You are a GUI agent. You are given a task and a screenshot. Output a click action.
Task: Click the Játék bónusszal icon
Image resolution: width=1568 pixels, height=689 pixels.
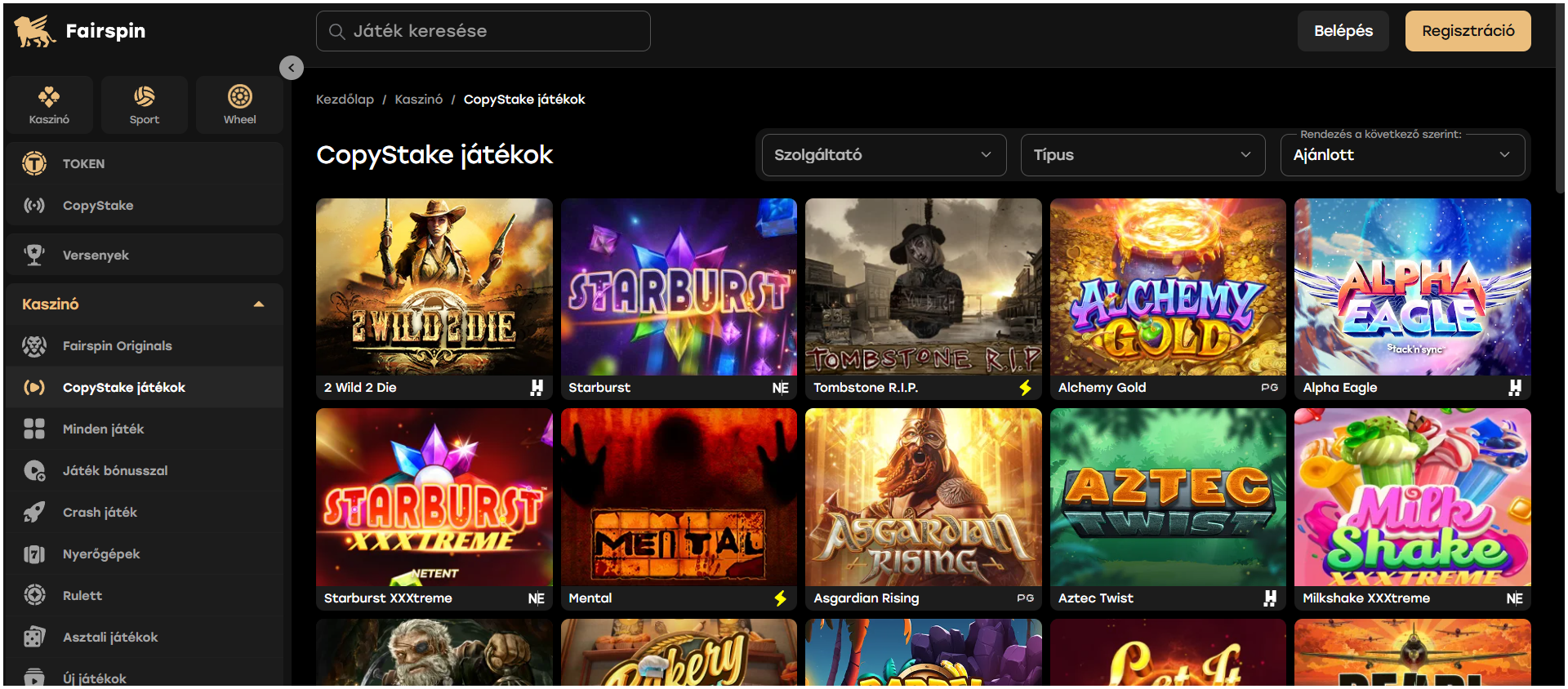pyautogui.click(x=34, y=471)
